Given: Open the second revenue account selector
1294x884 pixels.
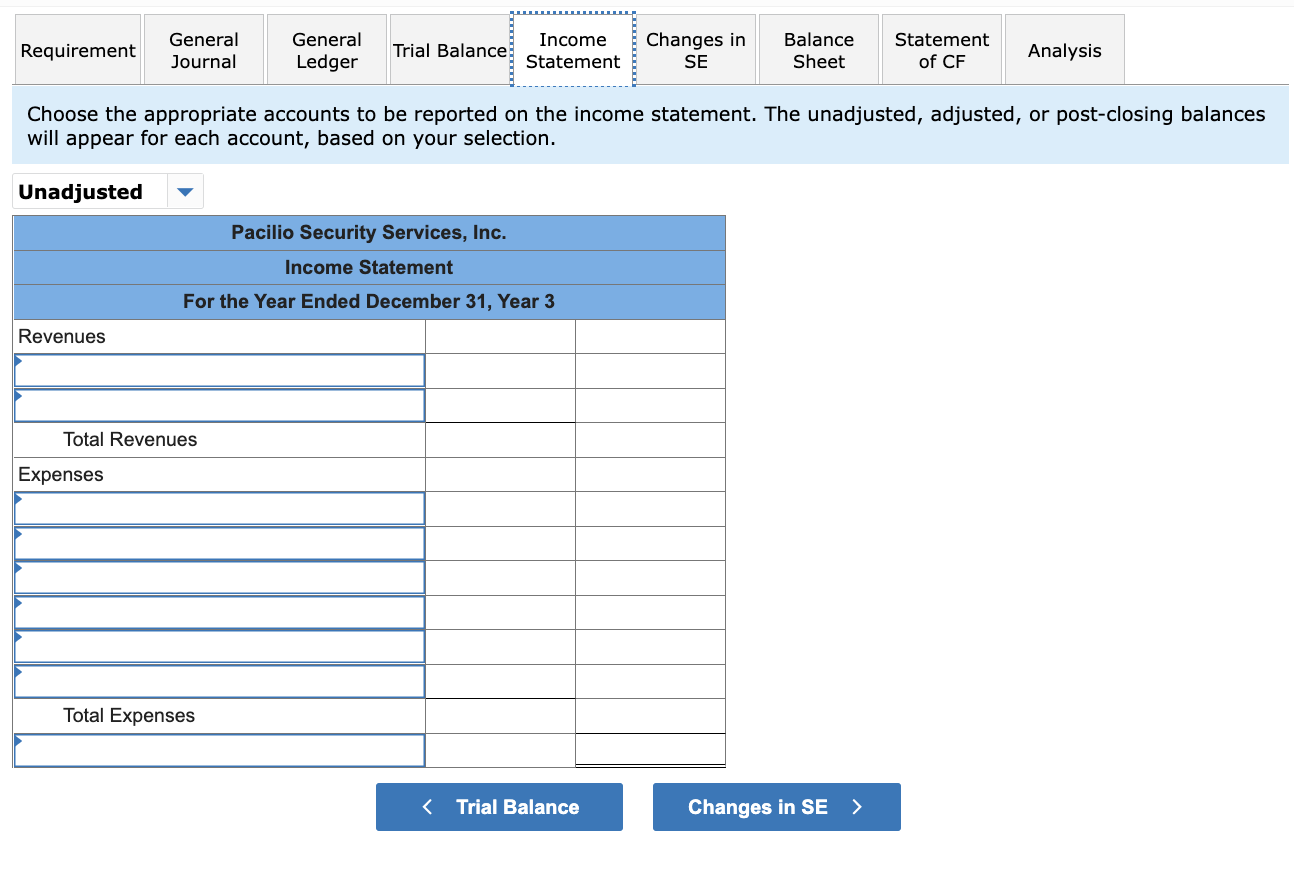Looking at the screenshot, I should 219,405.
